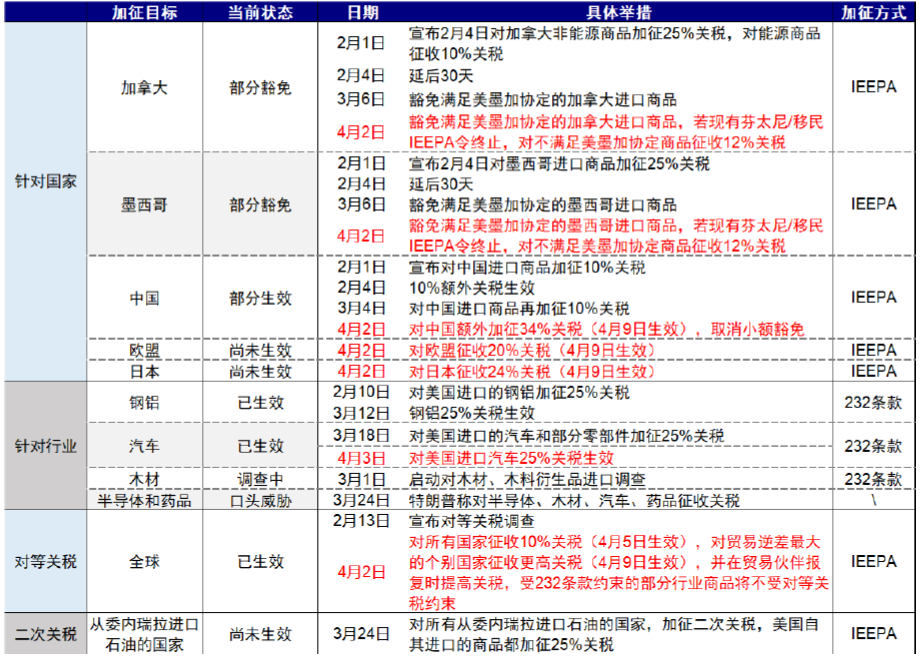The width and height of the screenshot is (921, 660).
Task: Click 232条款 in the 木材 row
Action: pyautogui.click(x=873, y=479)
